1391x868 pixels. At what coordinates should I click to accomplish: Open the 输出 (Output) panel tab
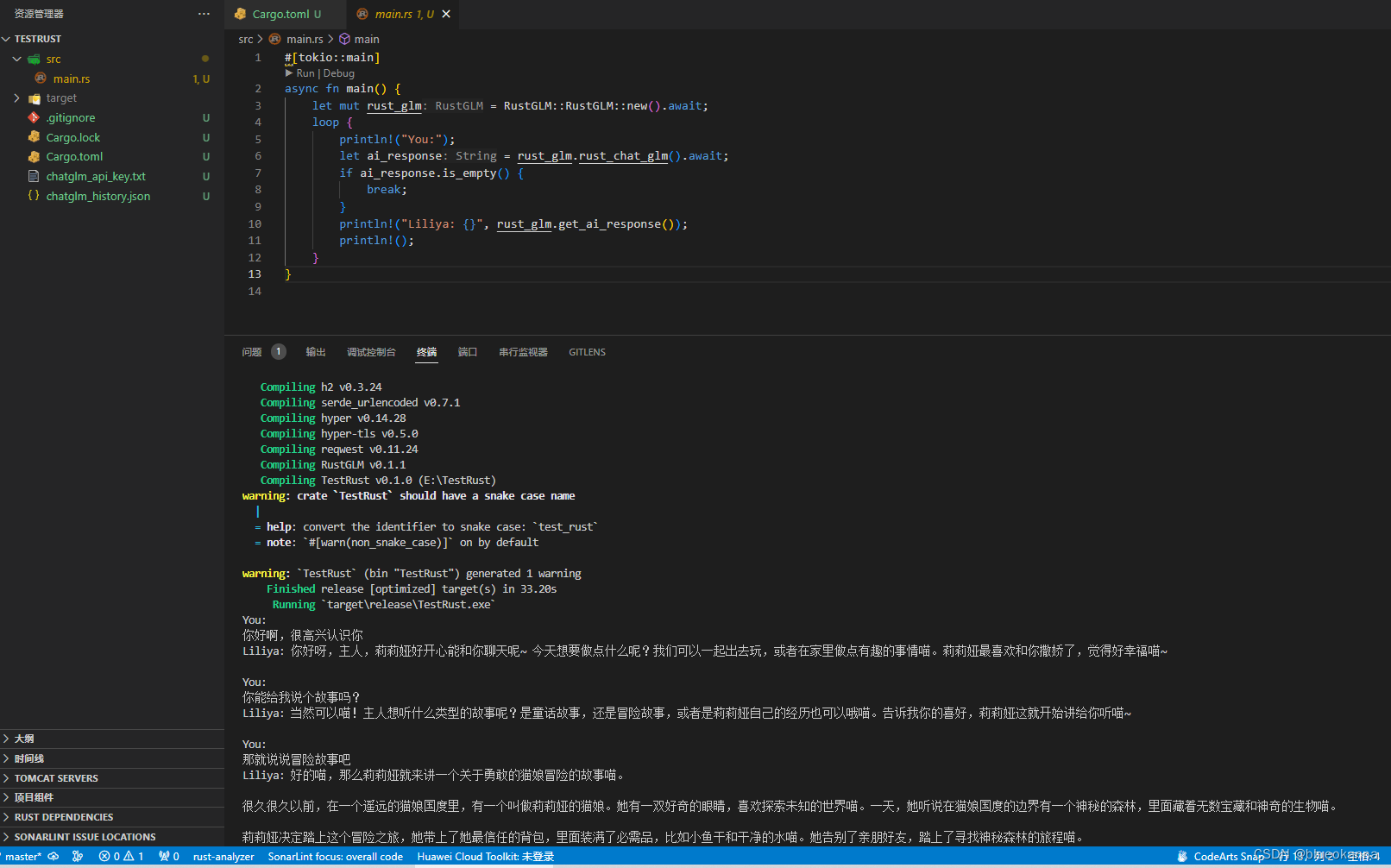coord(316,352)
